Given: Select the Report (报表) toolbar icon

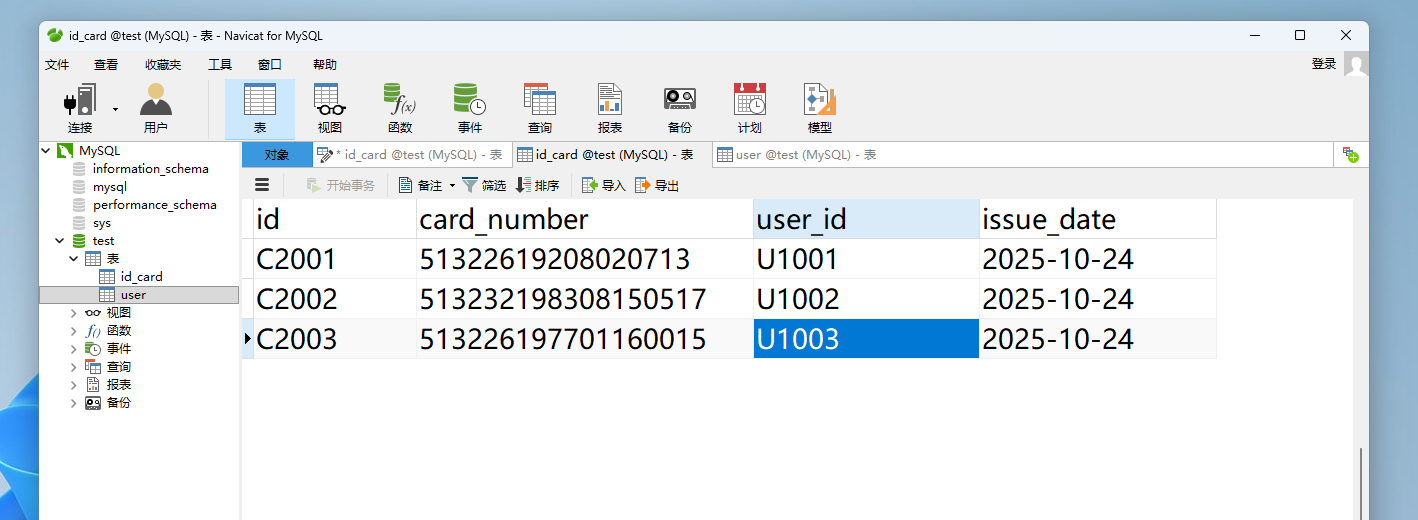Looking at the screenshot, I should pyautogui.click(x=610, y=109).
